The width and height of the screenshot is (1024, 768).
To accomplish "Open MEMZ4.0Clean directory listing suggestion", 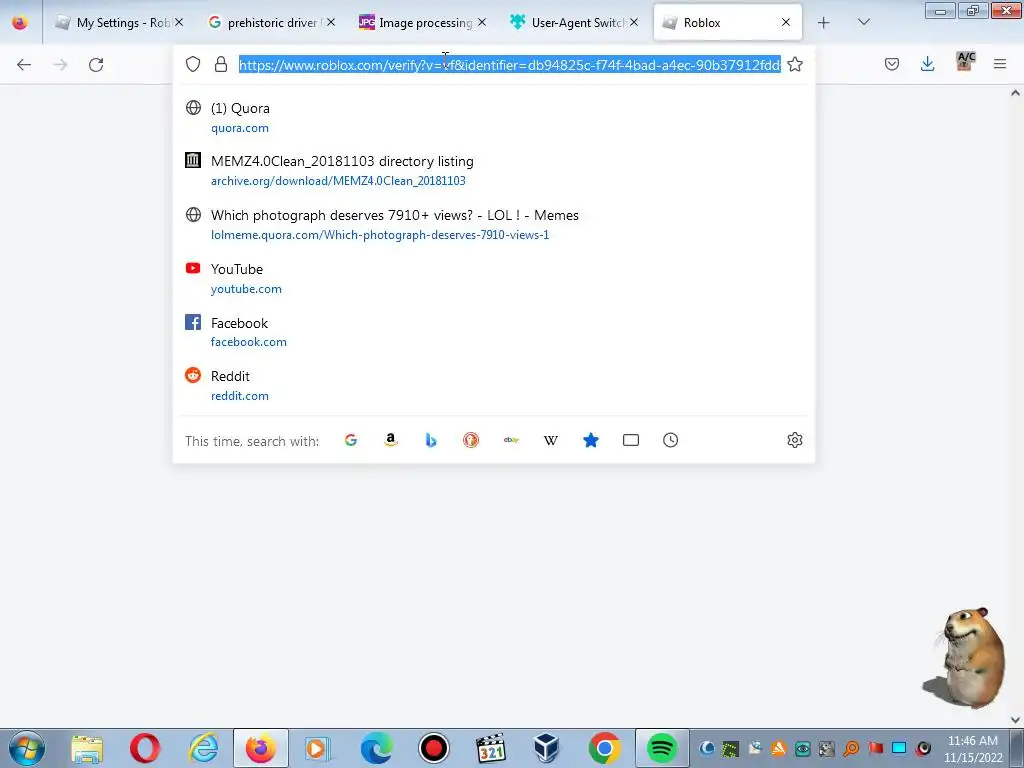I will [x=494, y=170].
